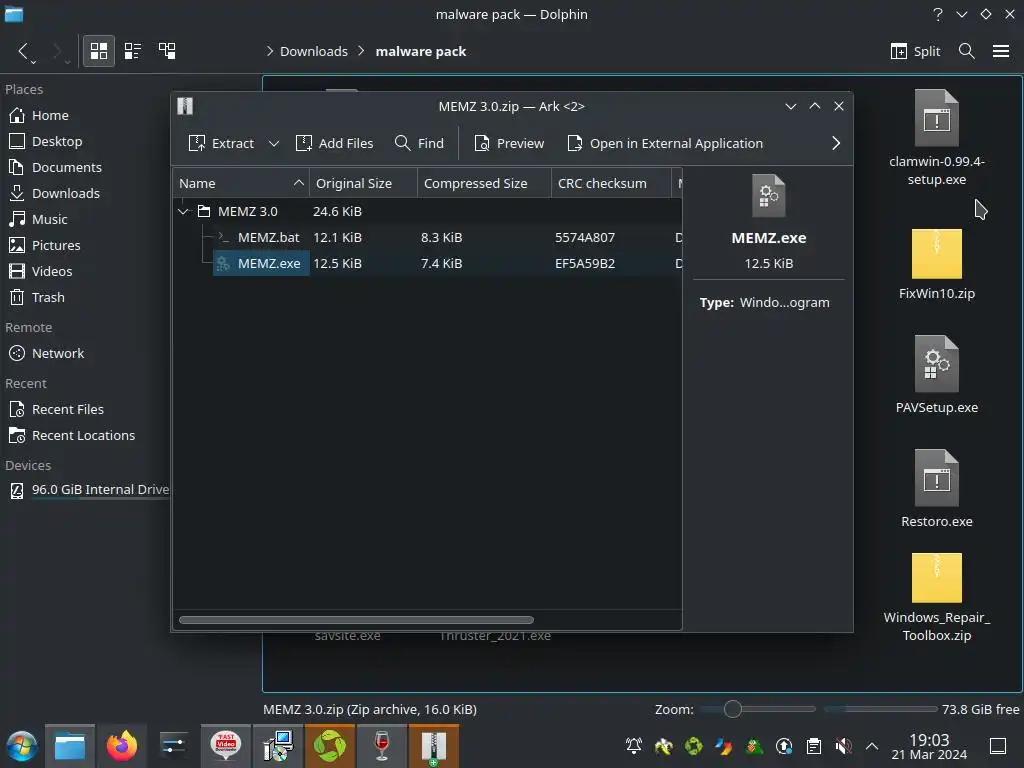
Task: Click the Extract button in Ark
Action: 221,143
